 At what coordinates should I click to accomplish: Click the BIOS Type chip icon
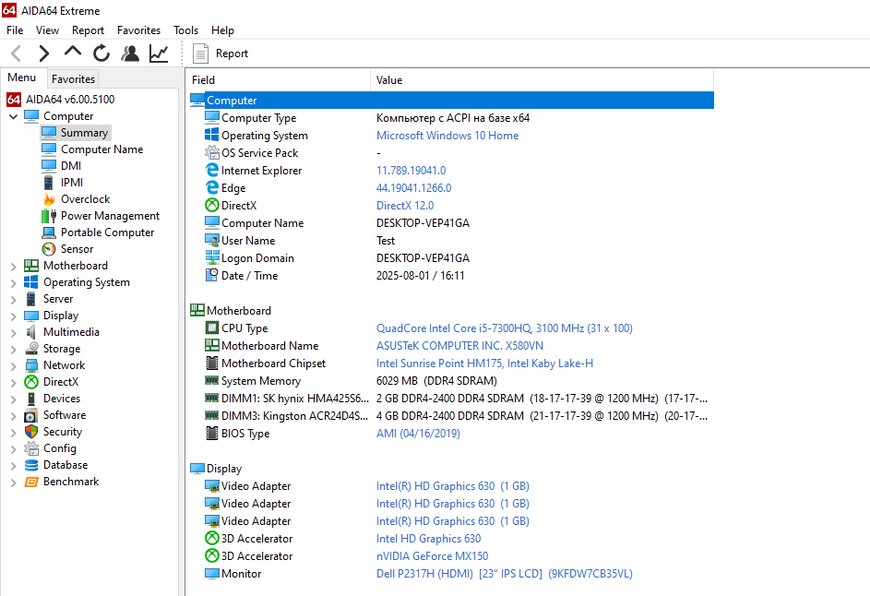[212, 433]
